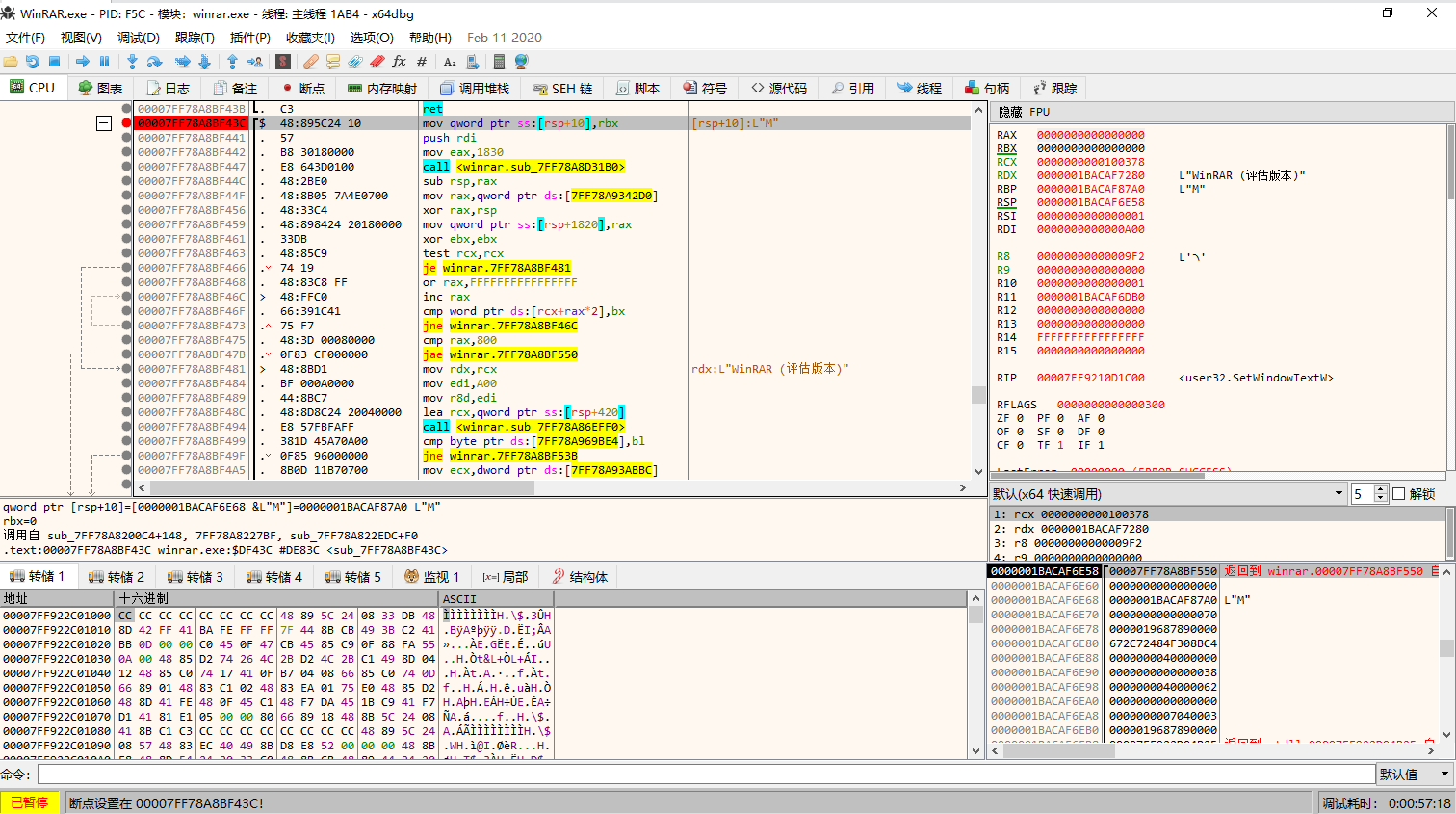Switch to the 符号 tab
Screen dimensions: 1456x814
704,88
